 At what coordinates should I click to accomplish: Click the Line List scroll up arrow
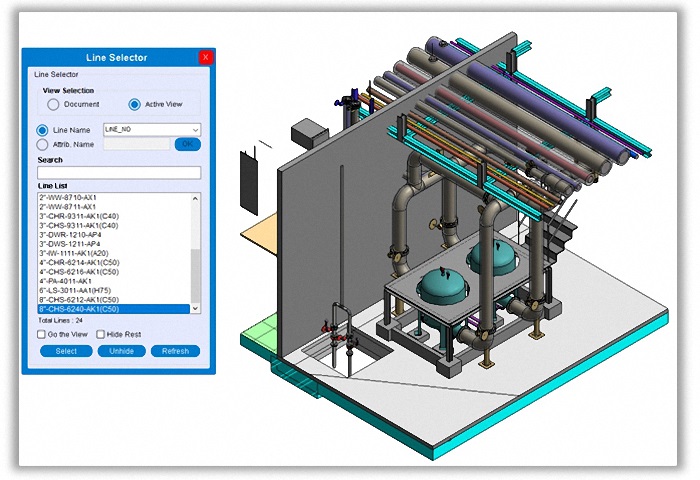195,198
